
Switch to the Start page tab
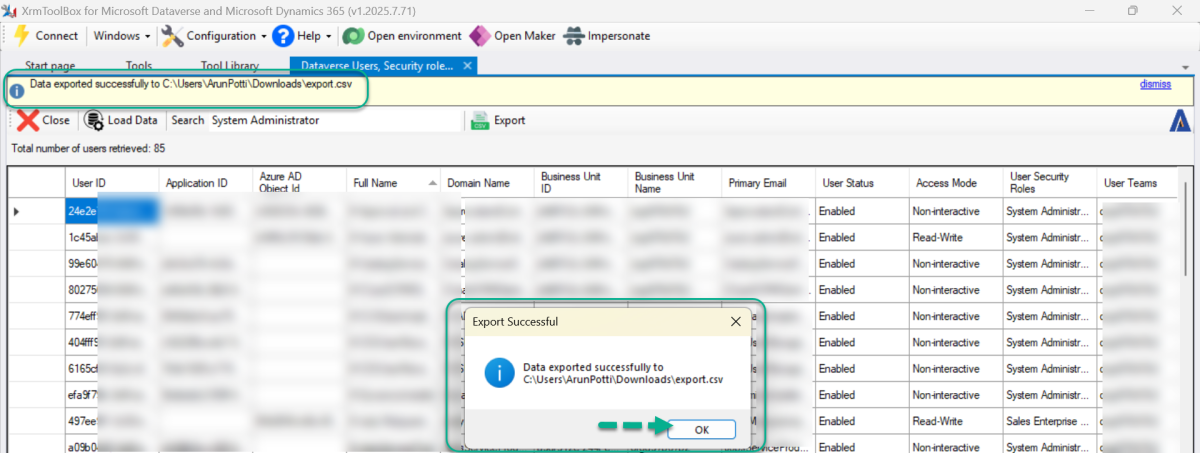(50, 66)
